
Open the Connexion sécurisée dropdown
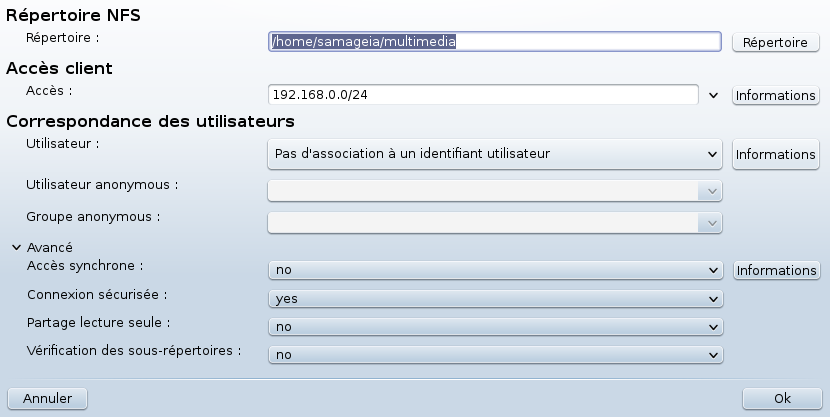[495, 298]
